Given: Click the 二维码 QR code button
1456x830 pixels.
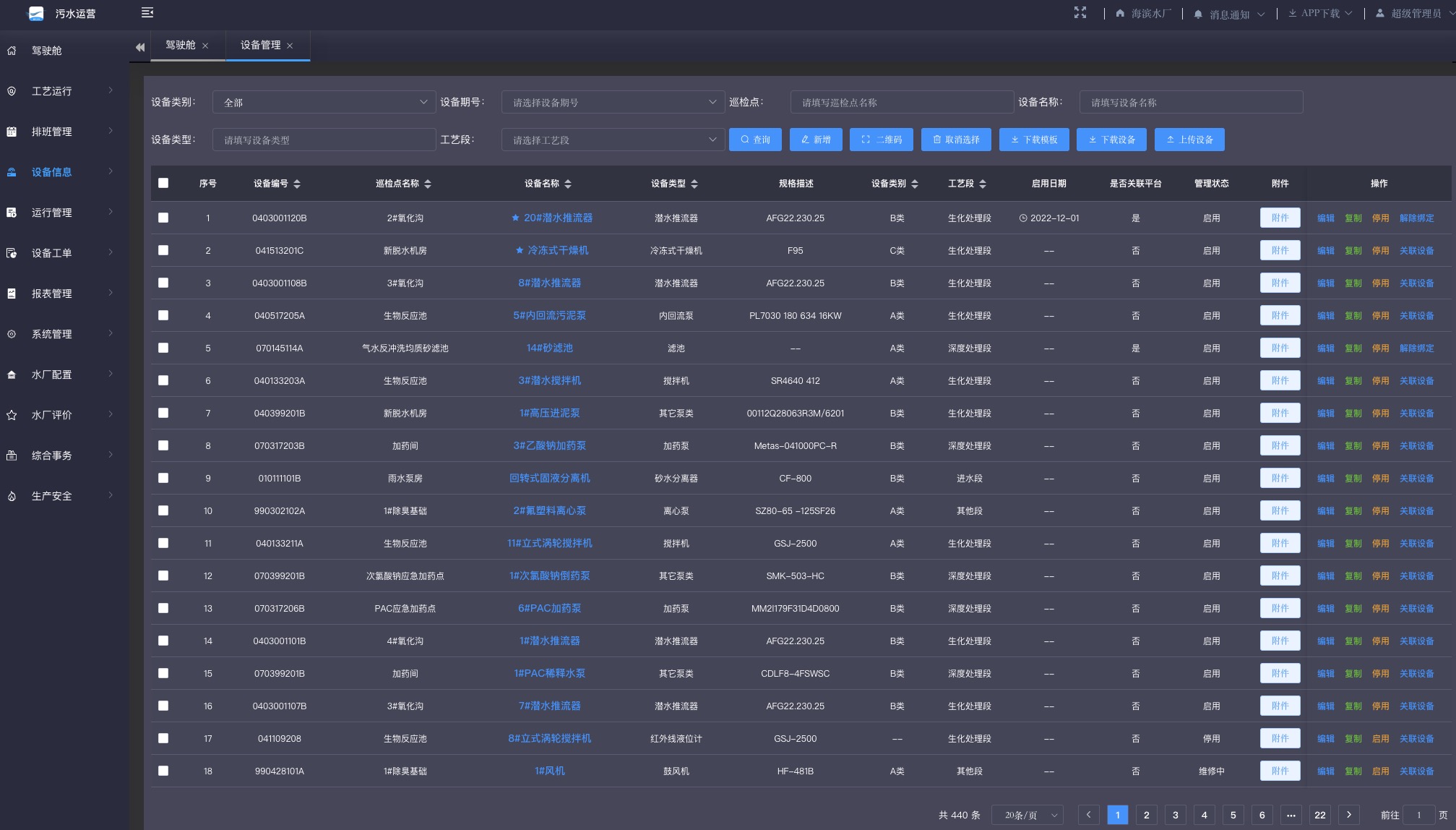Looking at the screenshot, I should point(882,140).
